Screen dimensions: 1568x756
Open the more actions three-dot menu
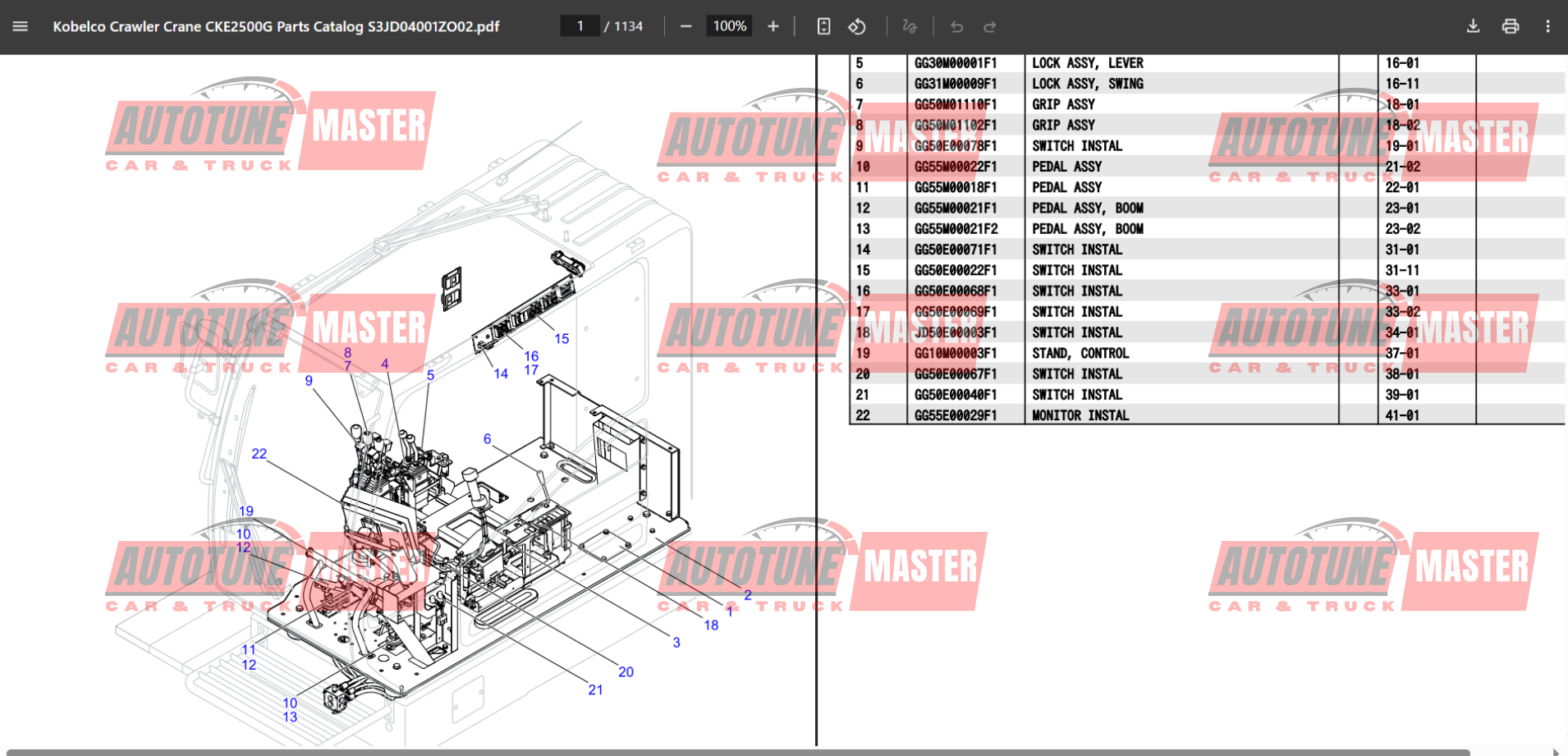pyautogui.click(x=1547, y=26)
